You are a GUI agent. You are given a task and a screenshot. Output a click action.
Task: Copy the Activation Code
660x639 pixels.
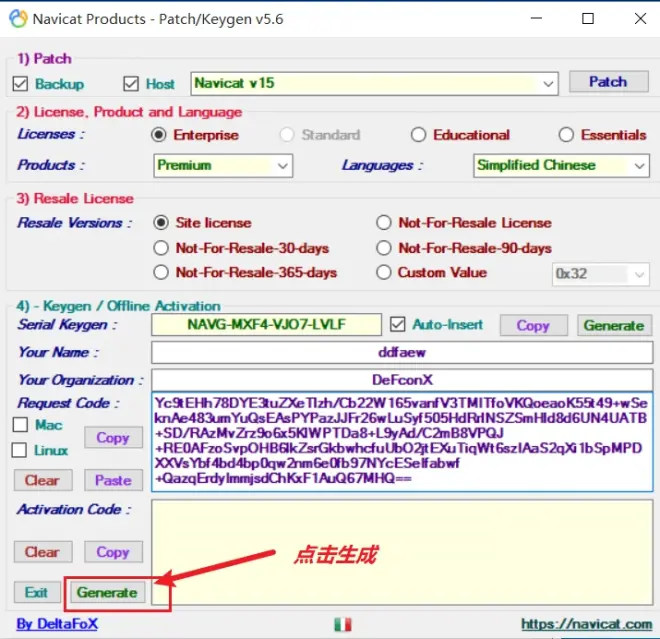click(x=113, y=552)
